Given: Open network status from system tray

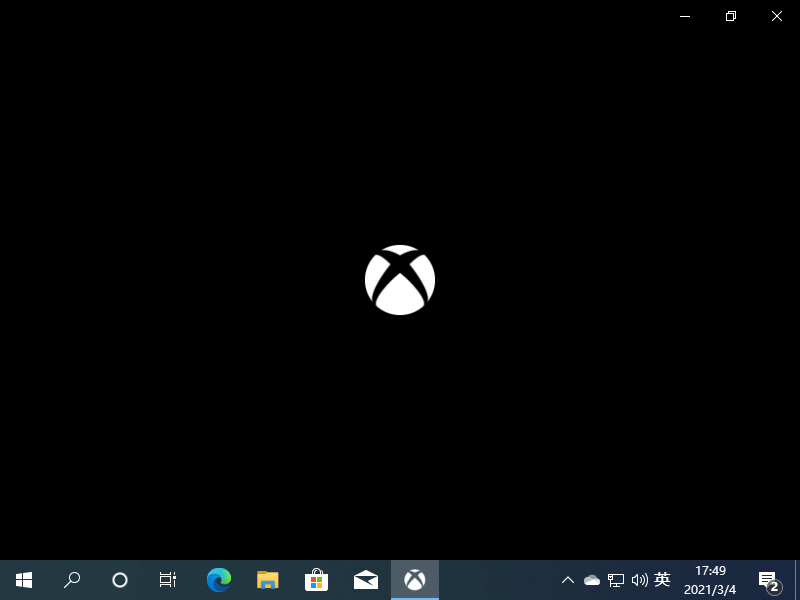Looking at the screenshot, I should click(616, 580).
